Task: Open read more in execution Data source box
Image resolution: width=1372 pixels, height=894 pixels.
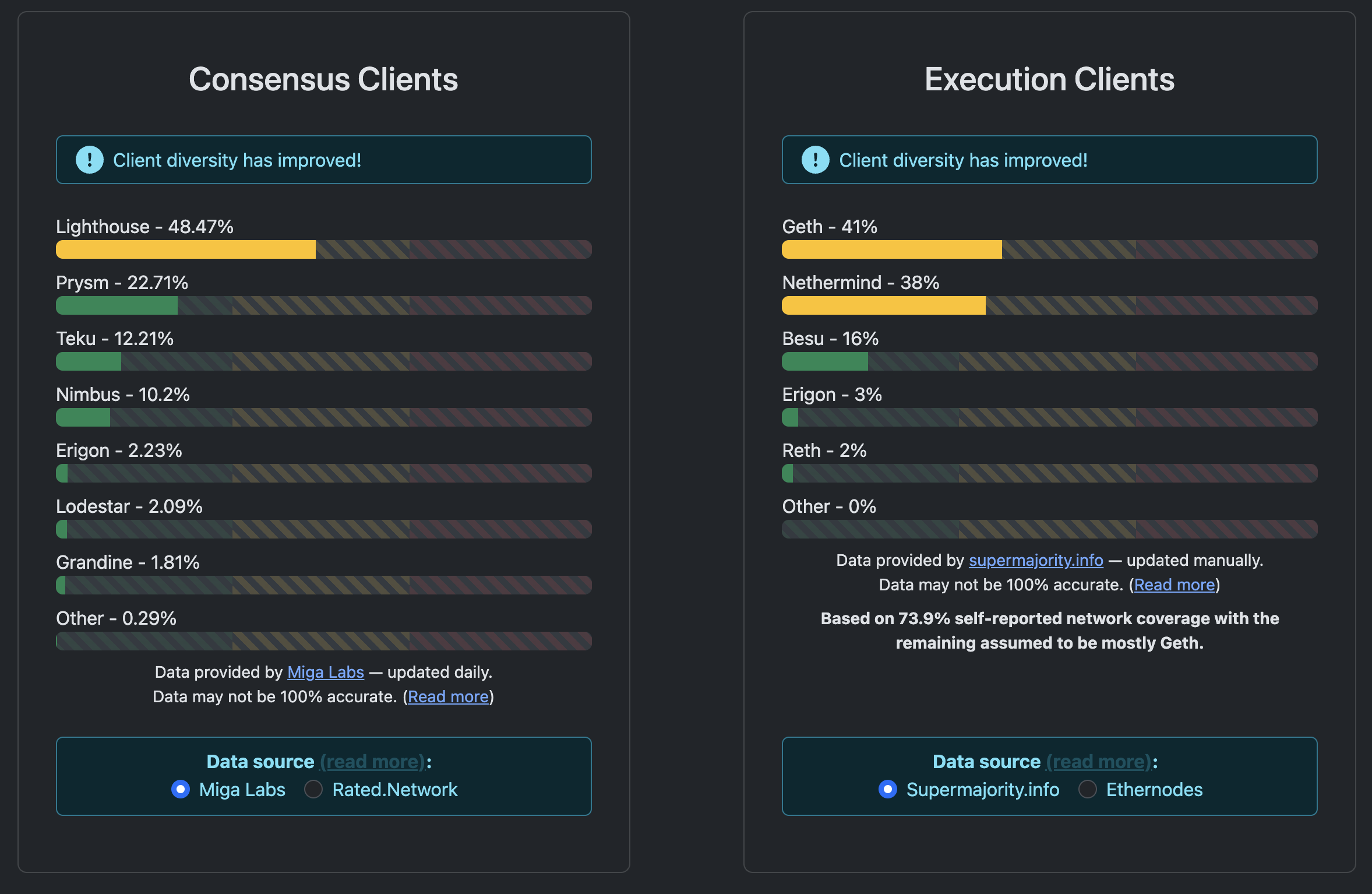Action: (x=1099, y=762)
